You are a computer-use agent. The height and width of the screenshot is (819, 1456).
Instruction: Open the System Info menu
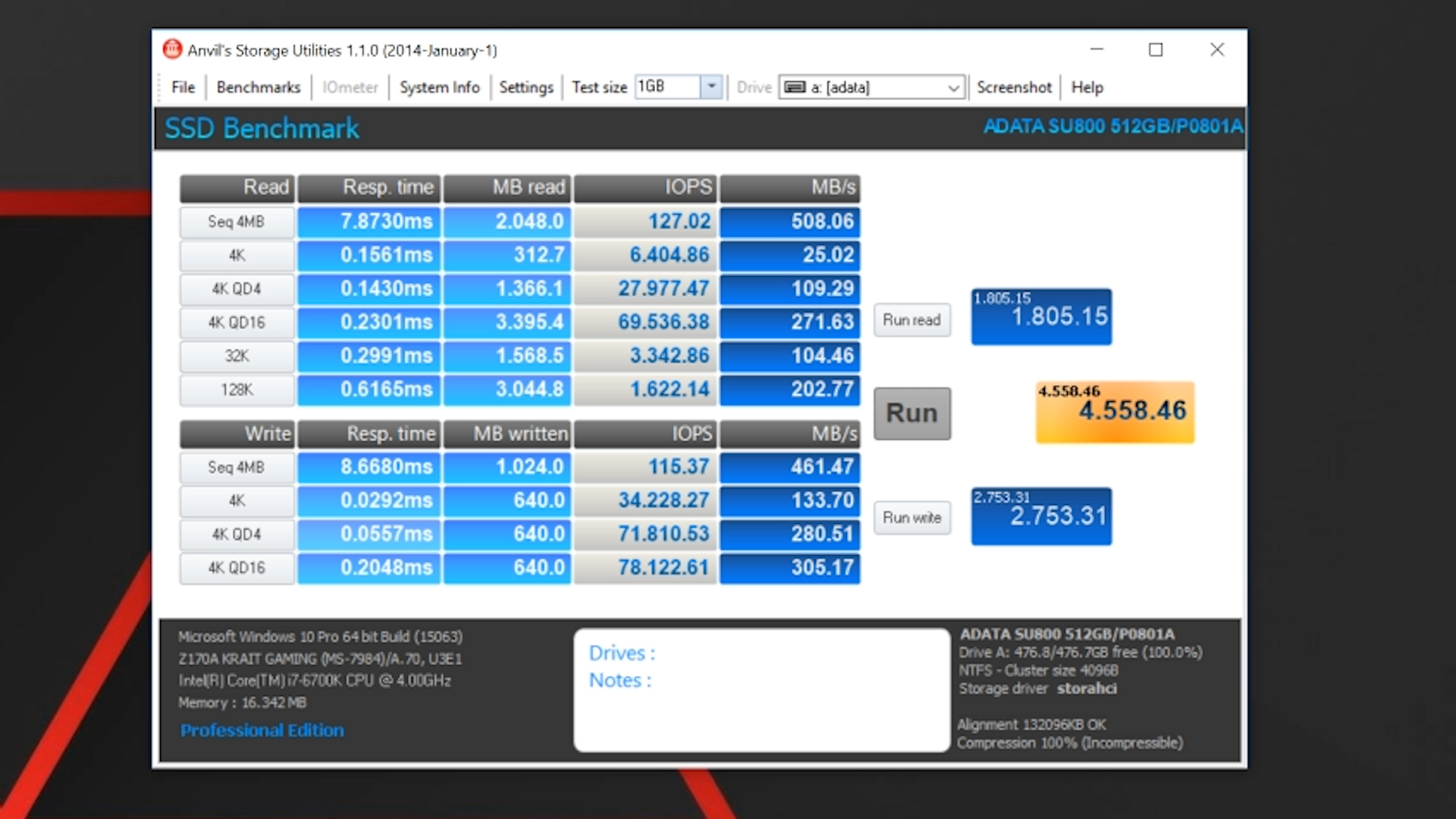pyautogui.click(x=440, y=87)
